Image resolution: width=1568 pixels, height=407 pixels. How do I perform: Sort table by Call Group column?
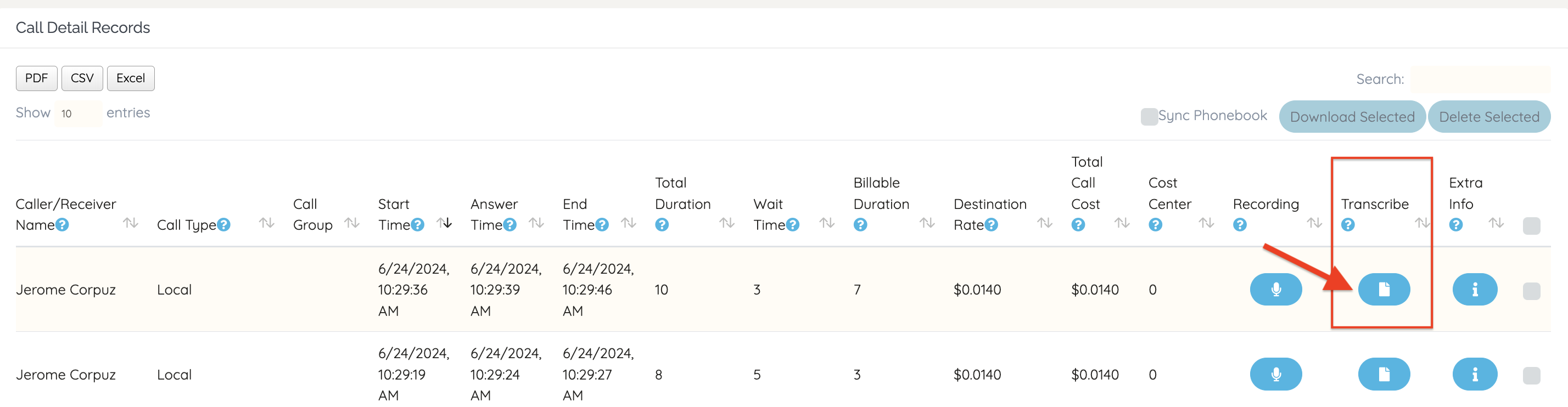click(352, 223)
